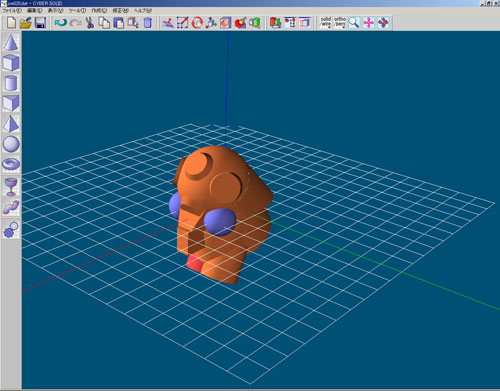Select the cylinder primitive tool
500x391 pixels.
click(x=11, y=83)
